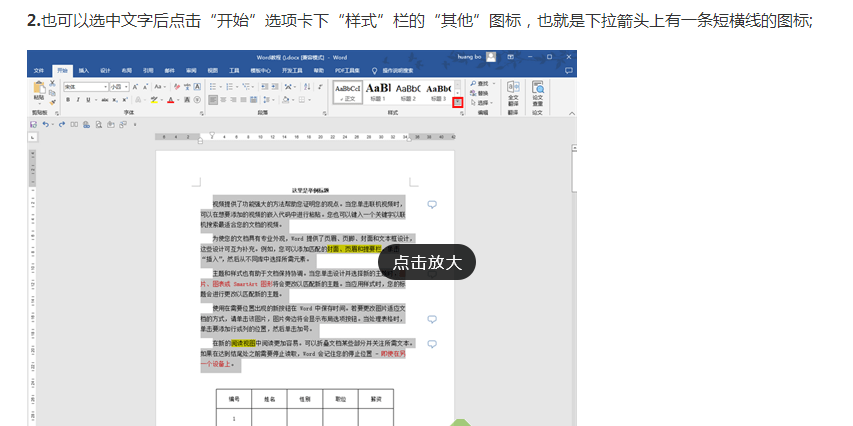Click the Paste clipboard icon
853x426 pixels.
click(x=39, y=87)
